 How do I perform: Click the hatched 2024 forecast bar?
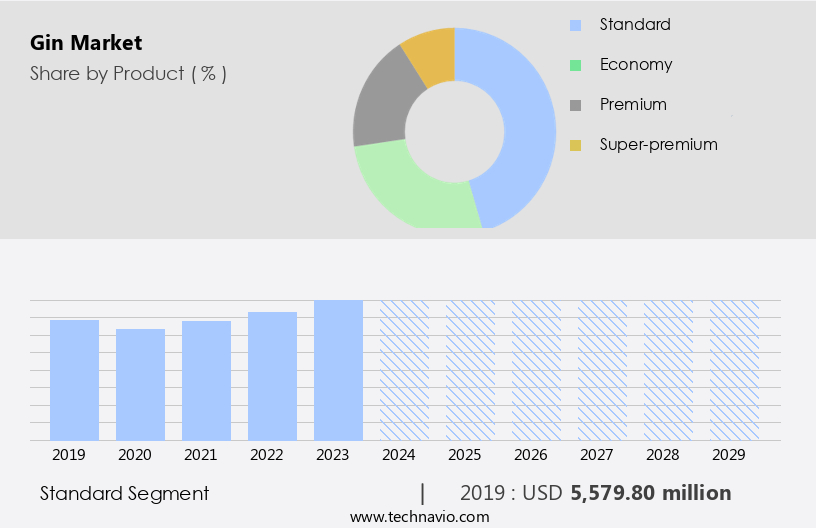[404, 370]
